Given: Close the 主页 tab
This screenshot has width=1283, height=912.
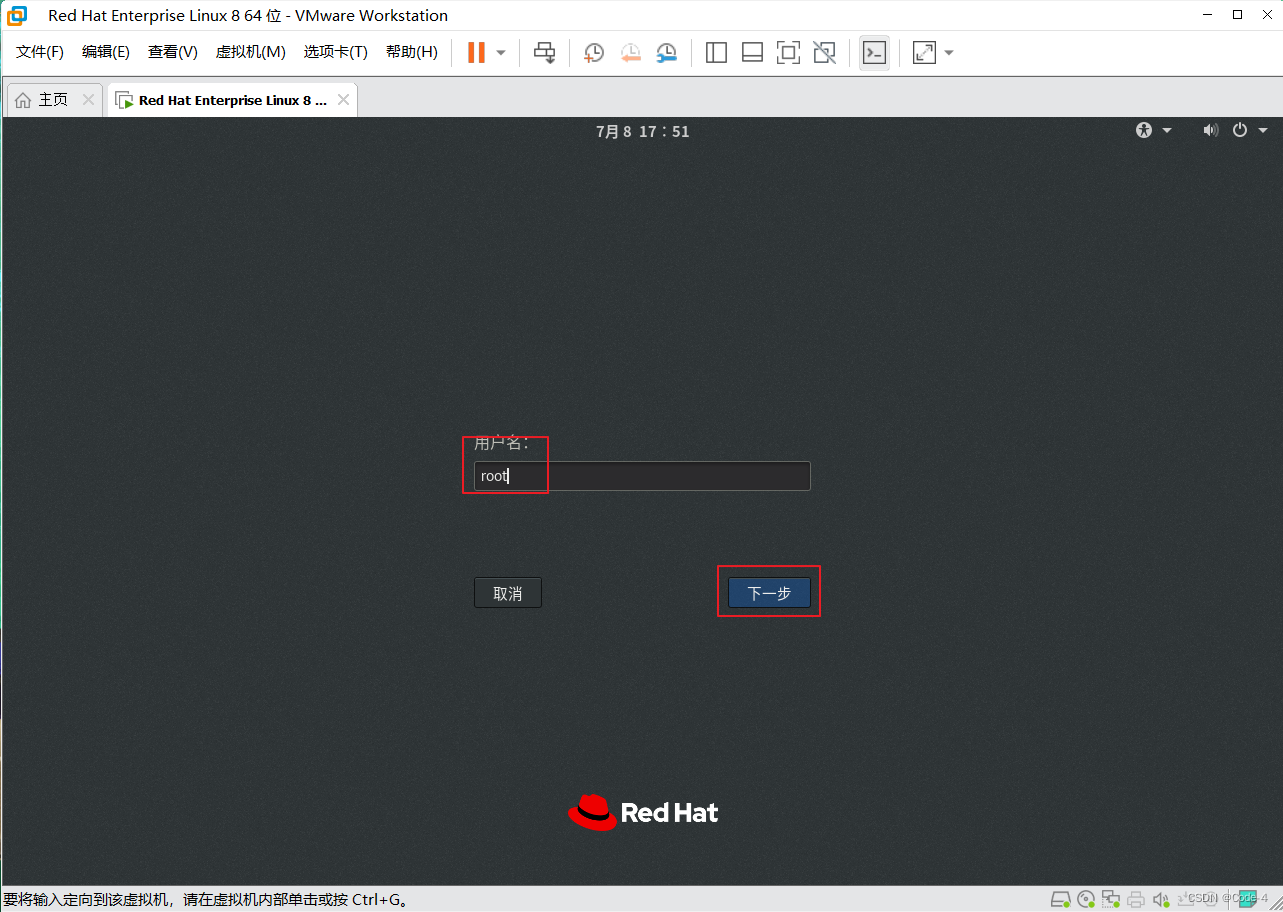Looking at the screenshot, I should tap(88, 100).
